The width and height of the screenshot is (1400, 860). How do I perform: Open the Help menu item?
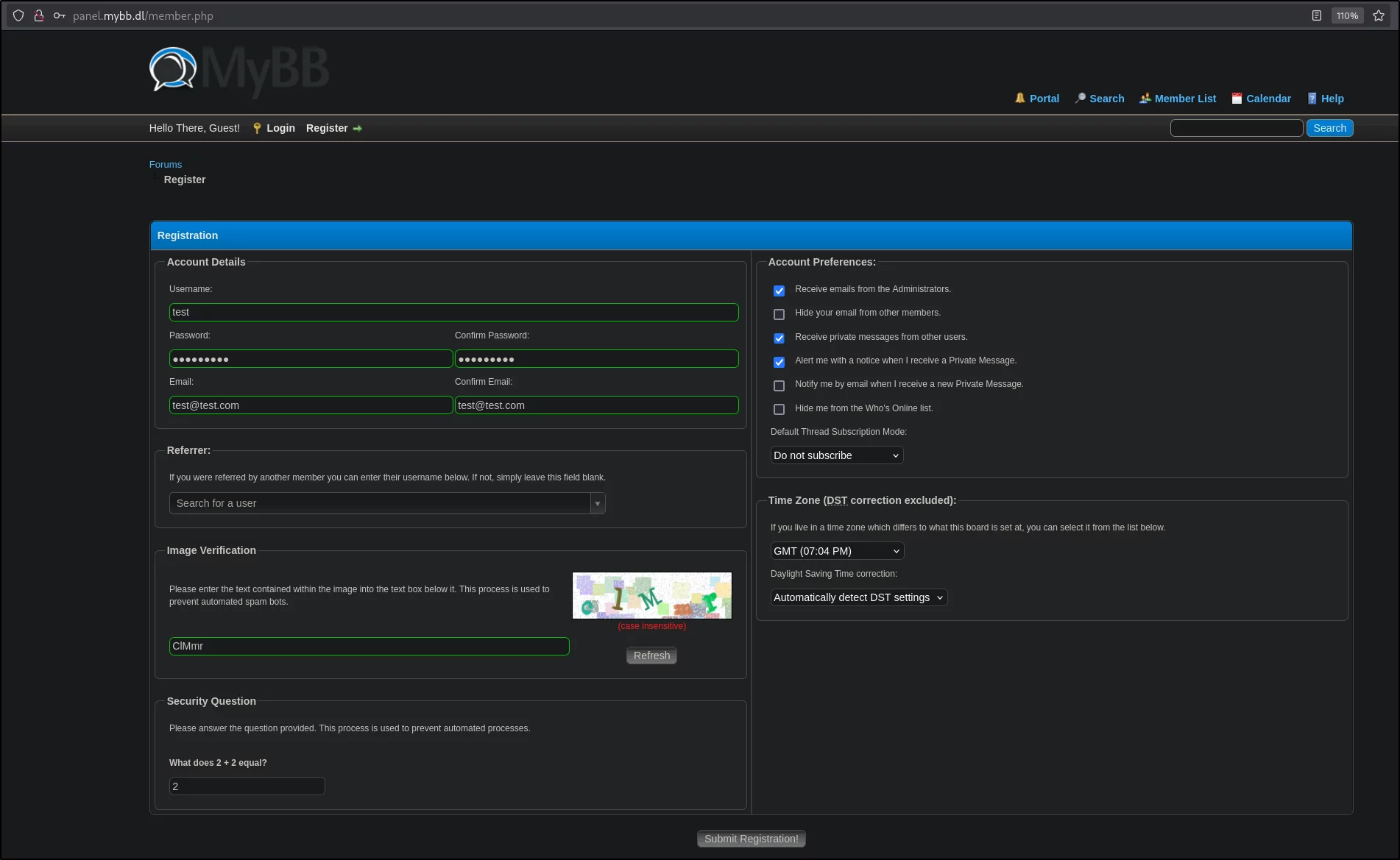[1332, 99]
